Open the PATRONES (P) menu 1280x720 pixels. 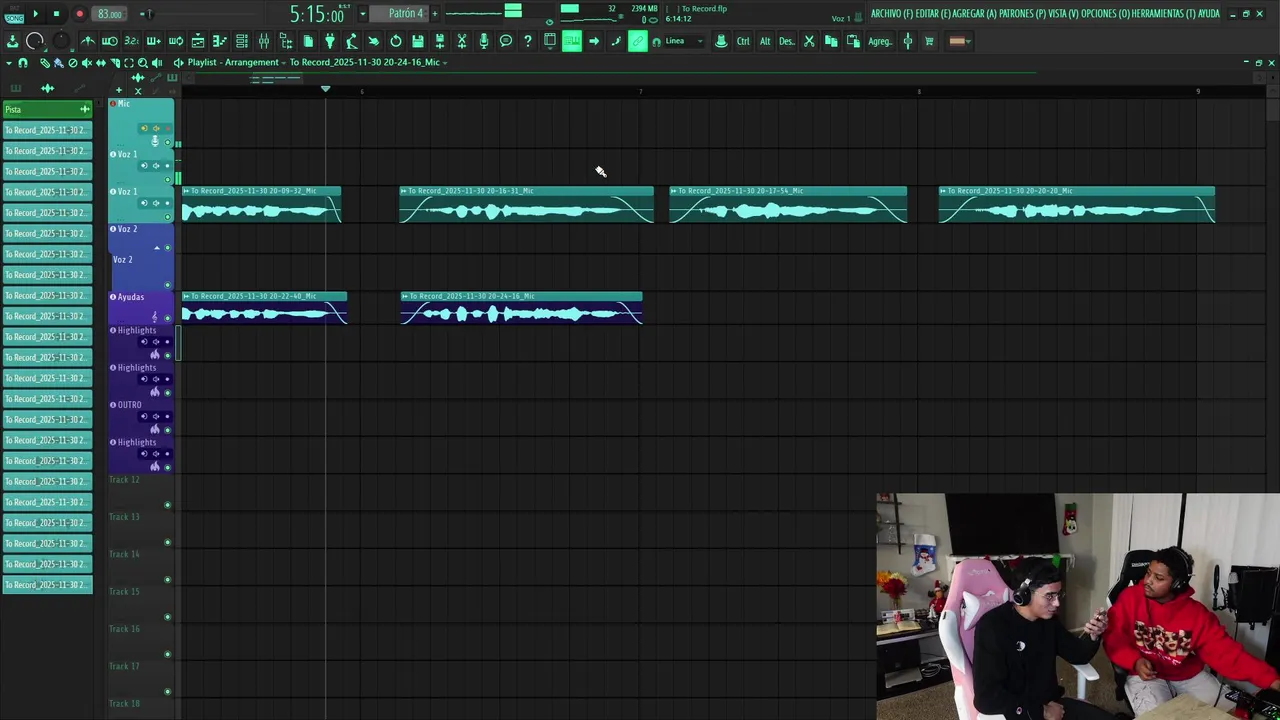coord(1022,13)
